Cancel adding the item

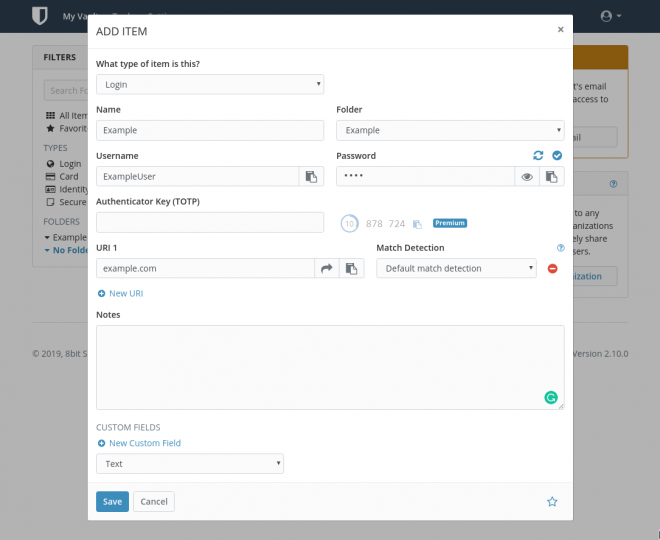coord(154,501)
